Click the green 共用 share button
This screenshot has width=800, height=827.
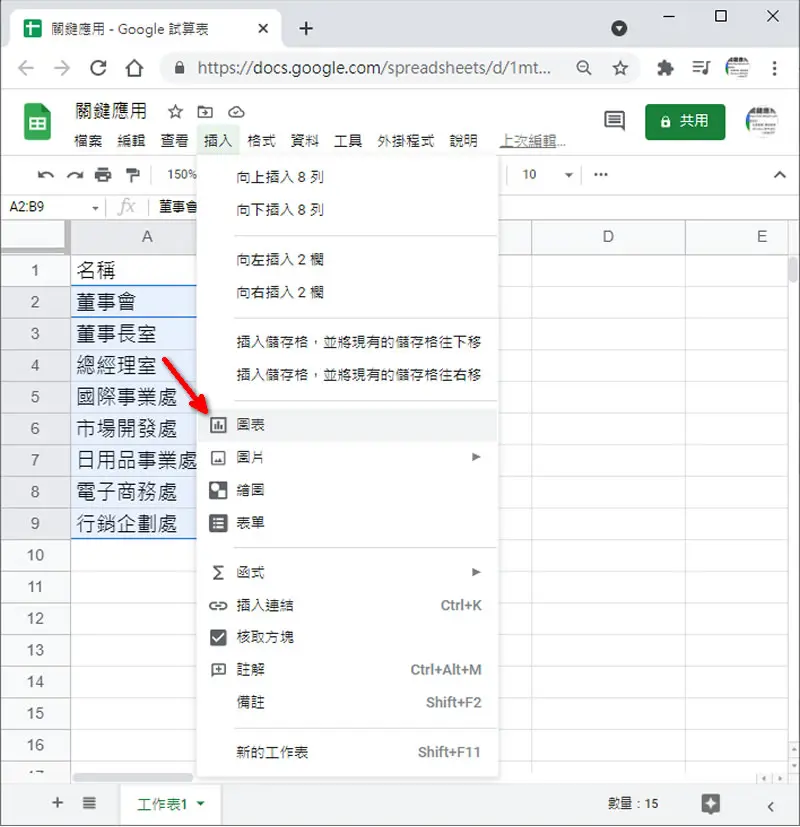(685, 122)
